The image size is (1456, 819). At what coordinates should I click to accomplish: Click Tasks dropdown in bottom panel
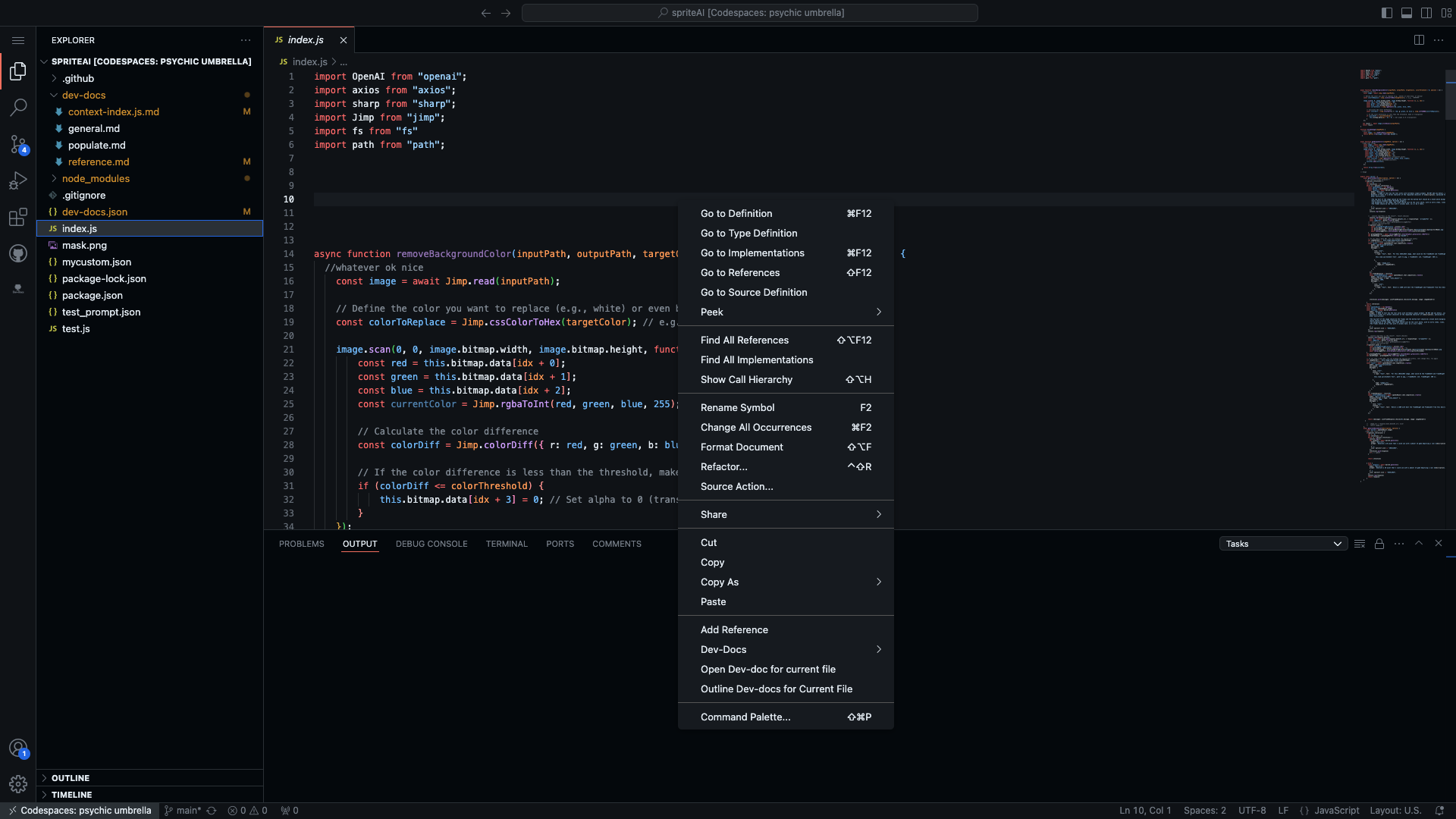[x=1281, y=543]
